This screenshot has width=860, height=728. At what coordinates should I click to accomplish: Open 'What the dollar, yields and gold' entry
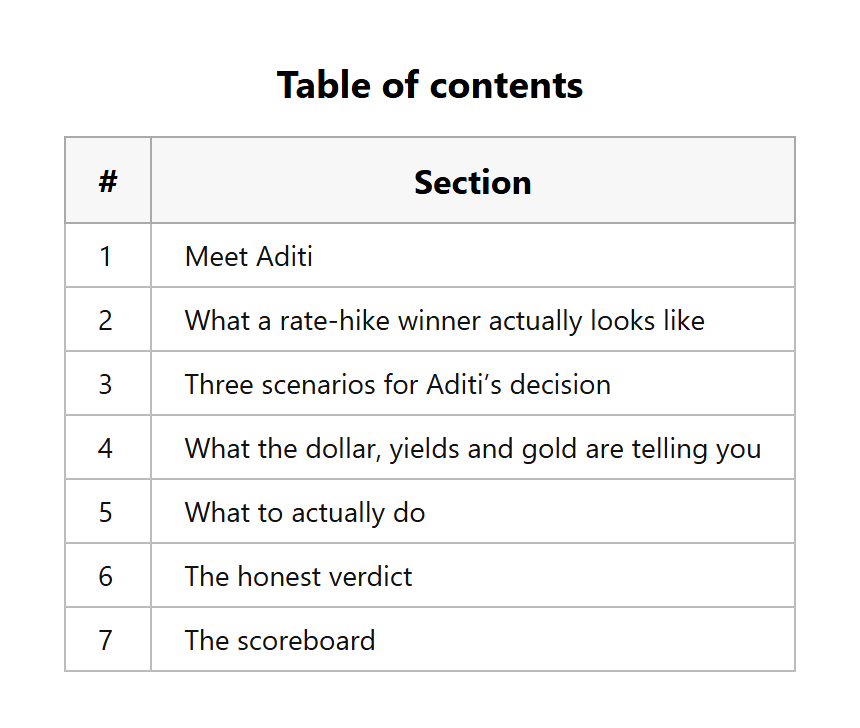pos(473,449)
